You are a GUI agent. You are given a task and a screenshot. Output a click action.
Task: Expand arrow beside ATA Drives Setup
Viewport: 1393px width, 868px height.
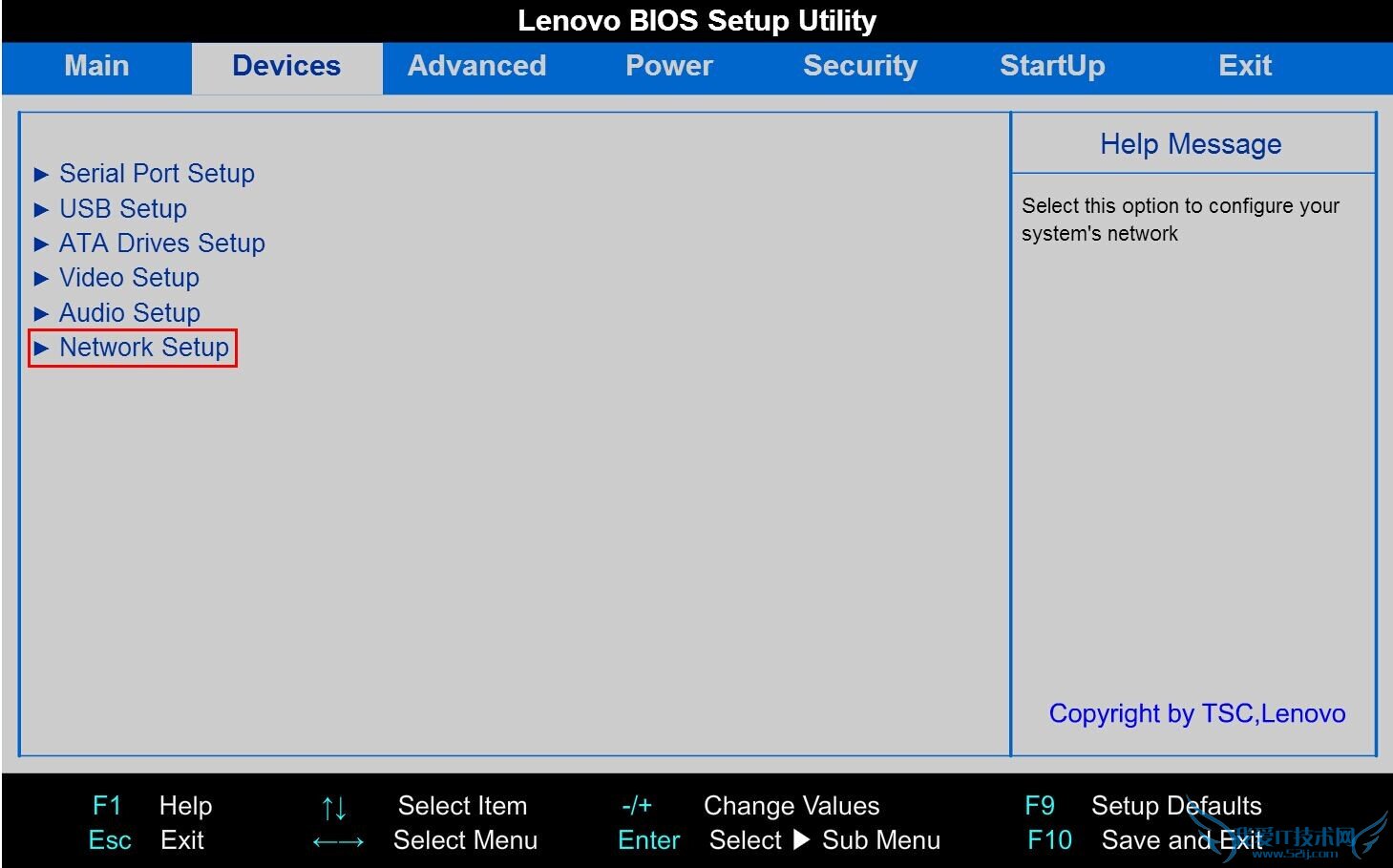point(41,243)
